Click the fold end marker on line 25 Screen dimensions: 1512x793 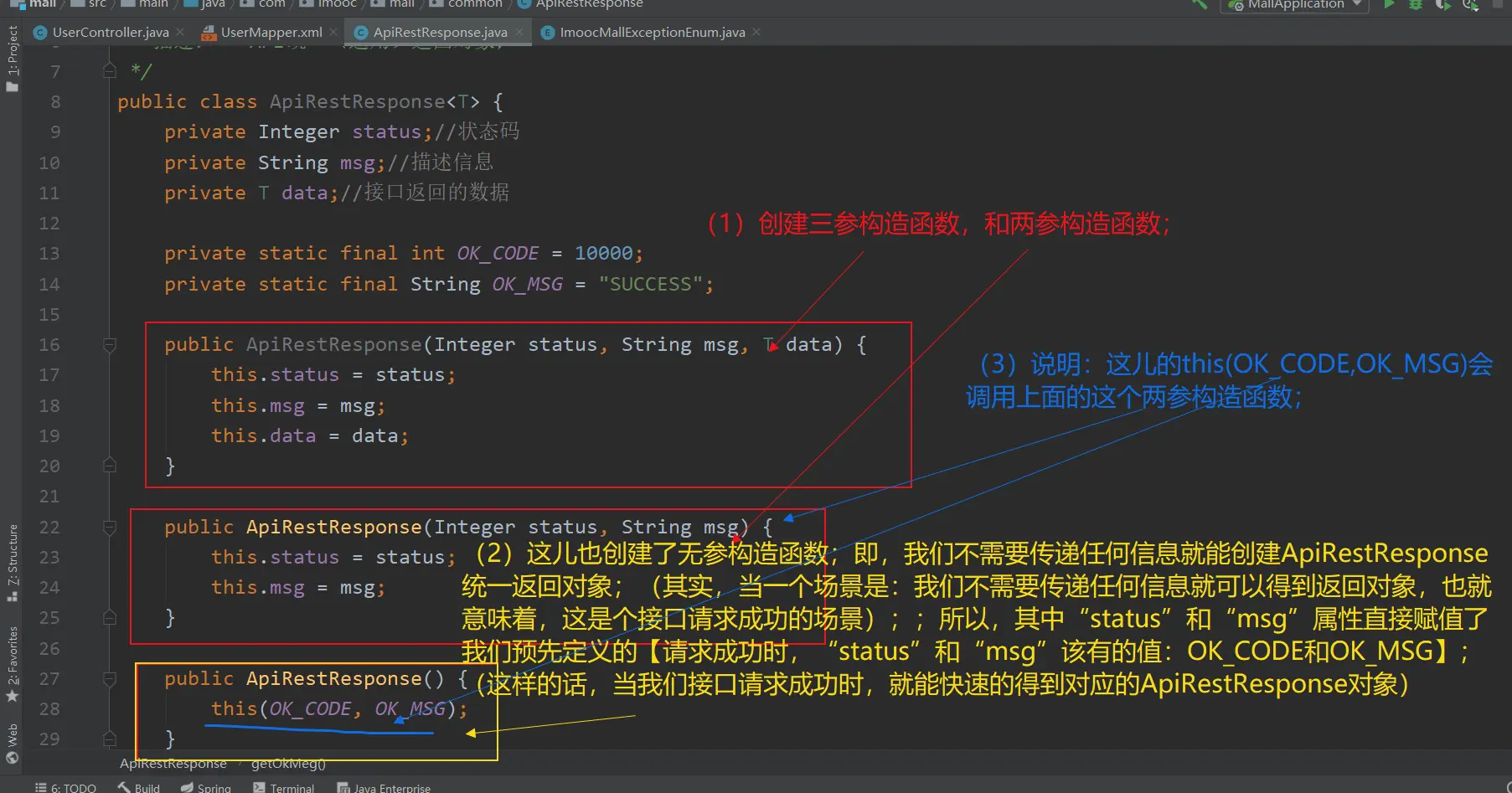109,617
